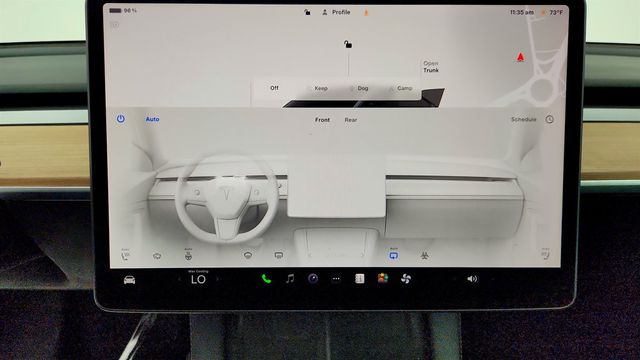Select Keep climate mode
The width and height of the screenshot is (640, 360).
tap(321, 88)
